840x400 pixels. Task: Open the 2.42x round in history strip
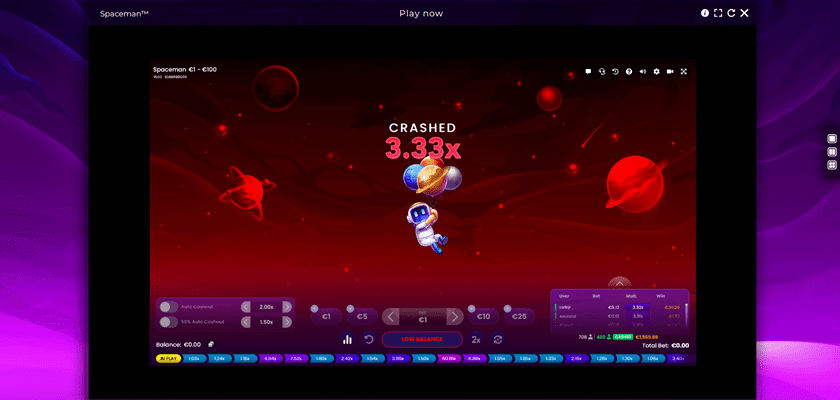pos(347,359)
